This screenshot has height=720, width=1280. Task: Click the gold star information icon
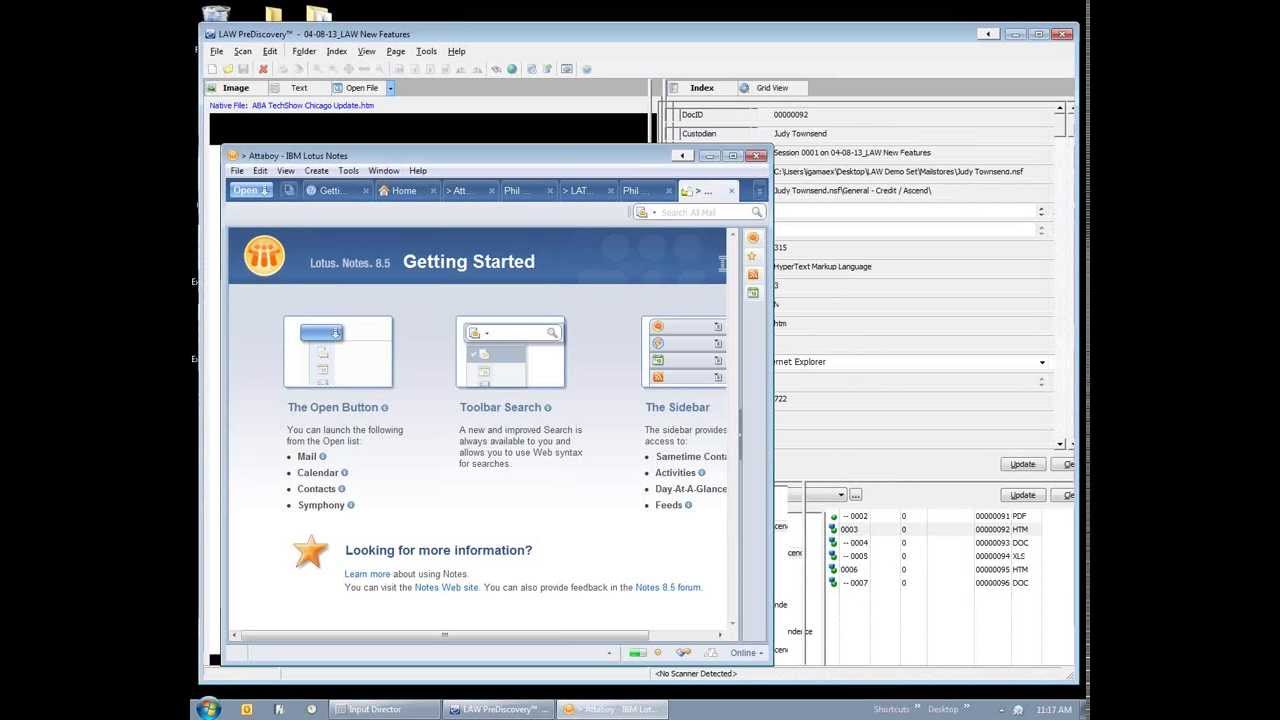tap(311, 552)
